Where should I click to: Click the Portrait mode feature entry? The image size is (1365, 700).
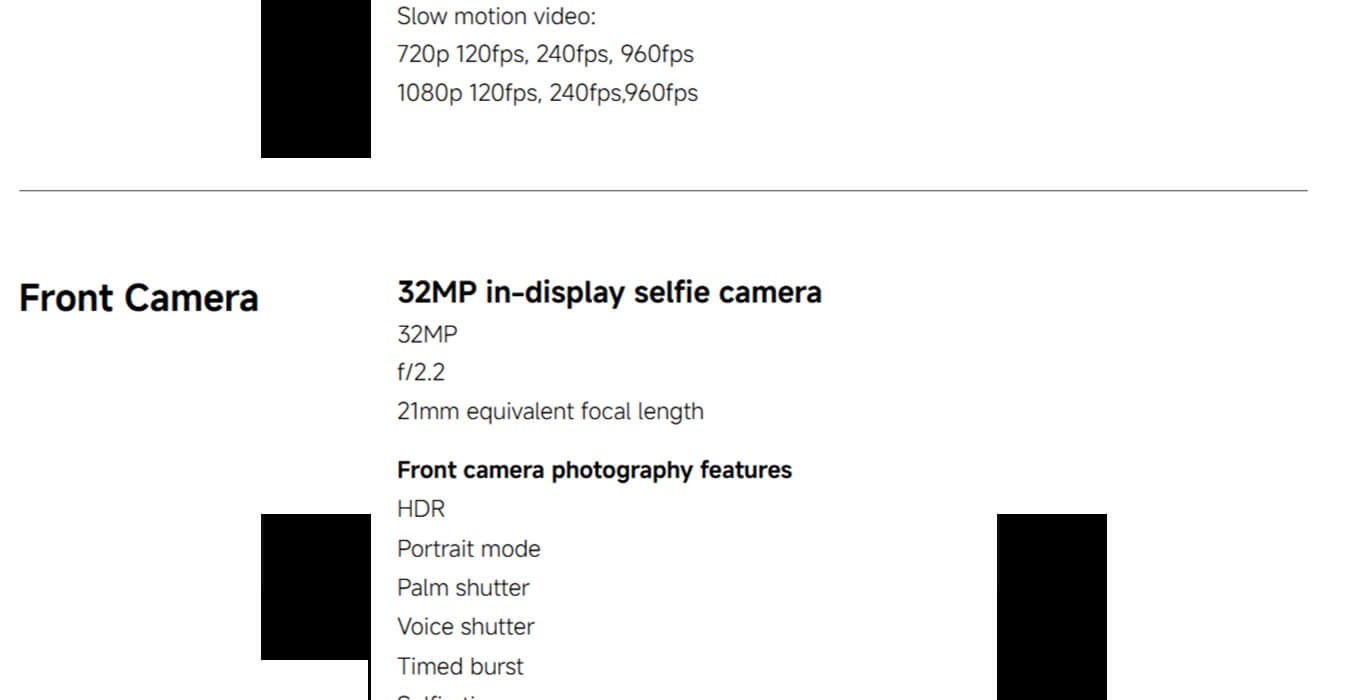click(468, 549)
